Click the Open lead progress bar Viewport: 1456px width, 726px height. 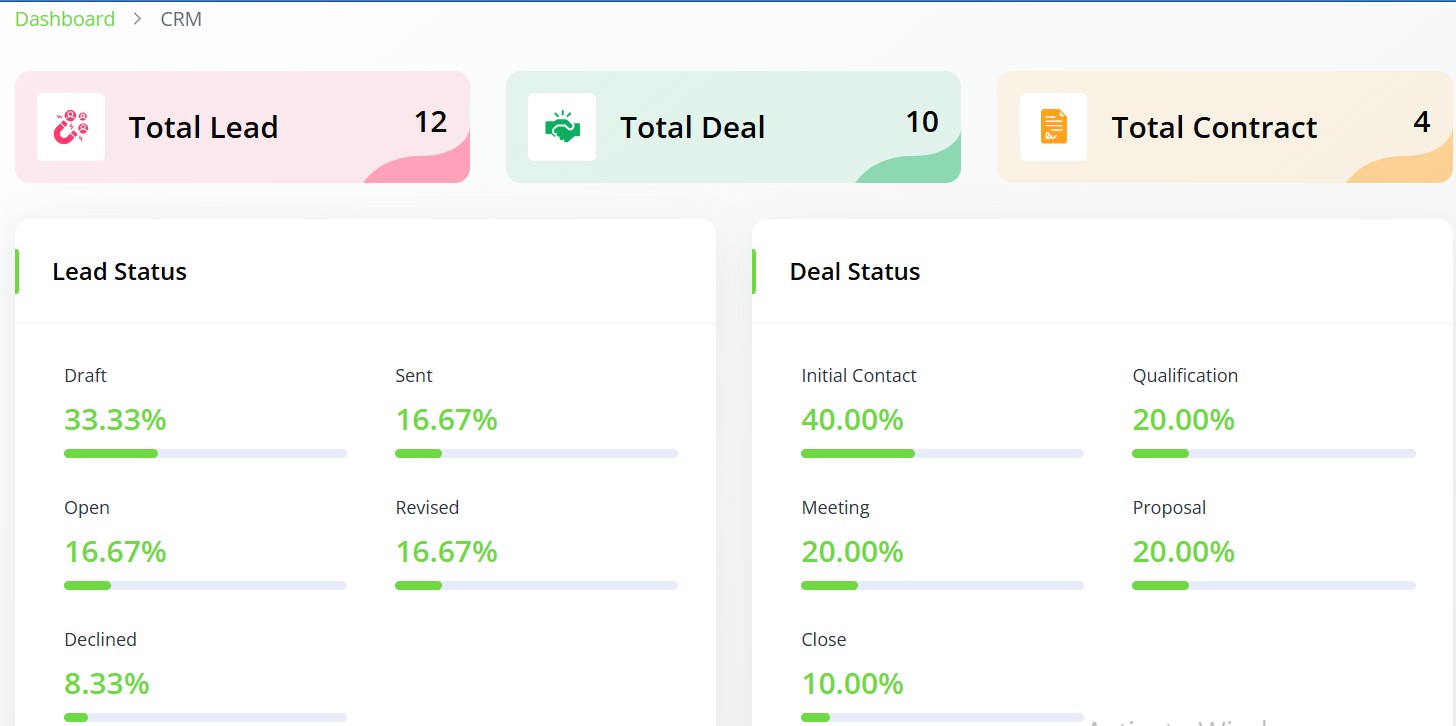point(205,586)
